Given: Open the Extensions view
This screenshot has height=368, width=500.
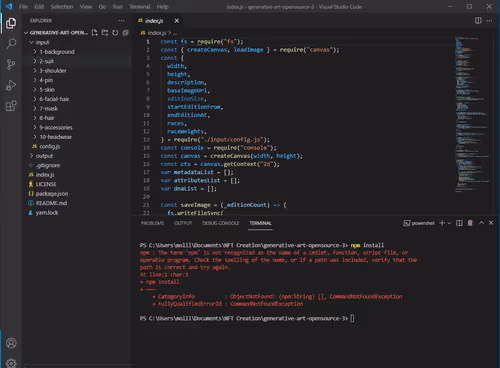Looking at the screenshot, I should click(11, 106).
